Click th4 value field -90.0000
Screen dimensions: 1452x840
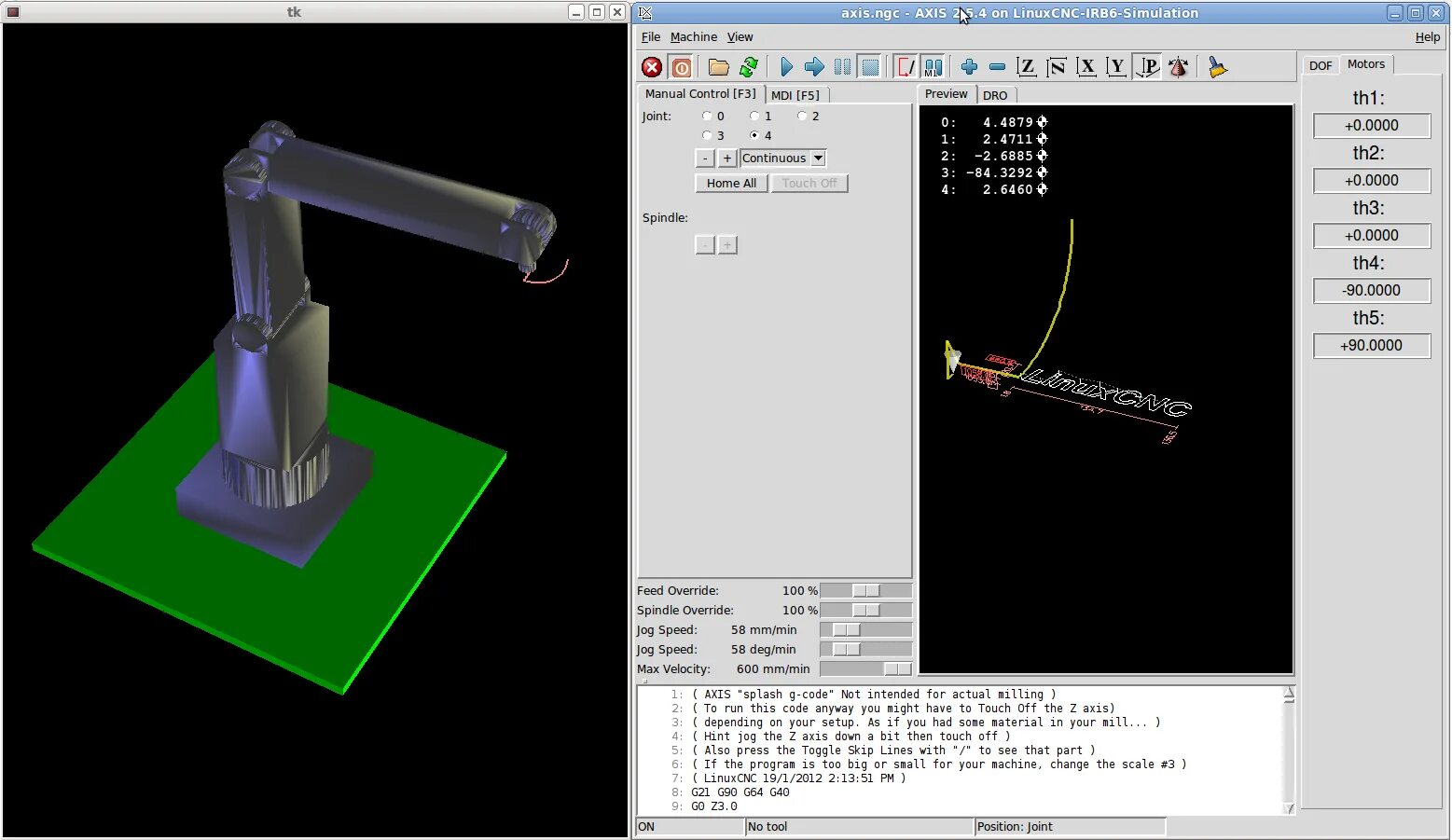pos(1372,291)
